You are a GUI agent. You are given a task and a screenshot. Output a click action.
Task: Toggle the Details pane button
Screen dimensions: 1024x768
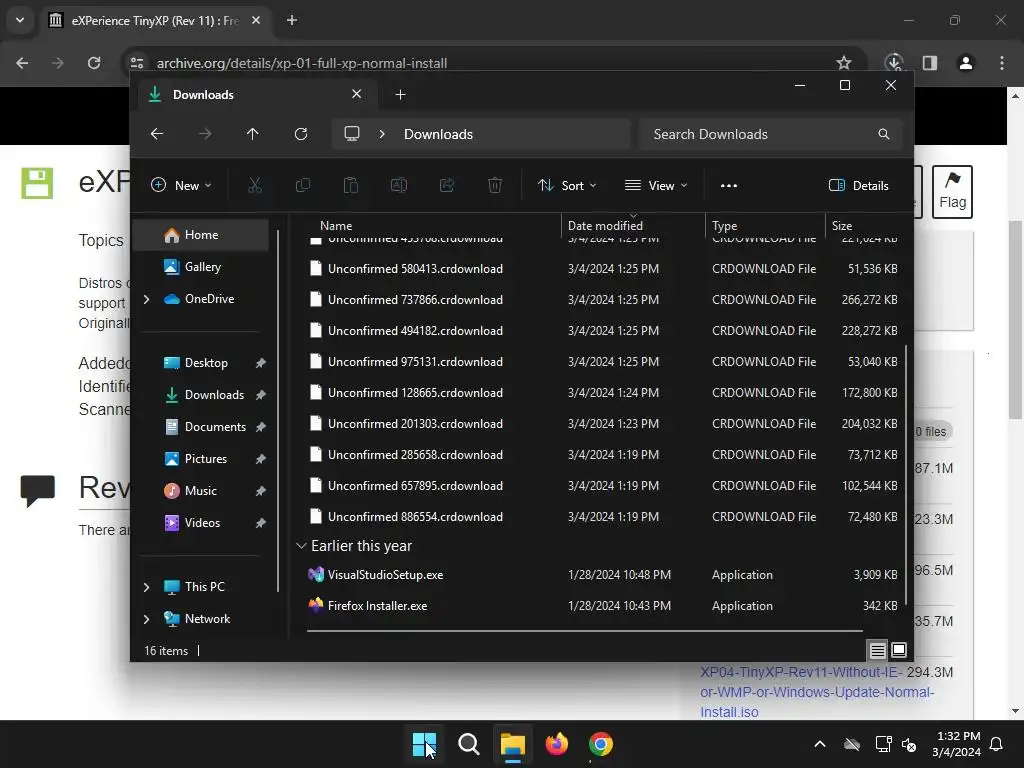pyautogui.click(x=858, y=185)
